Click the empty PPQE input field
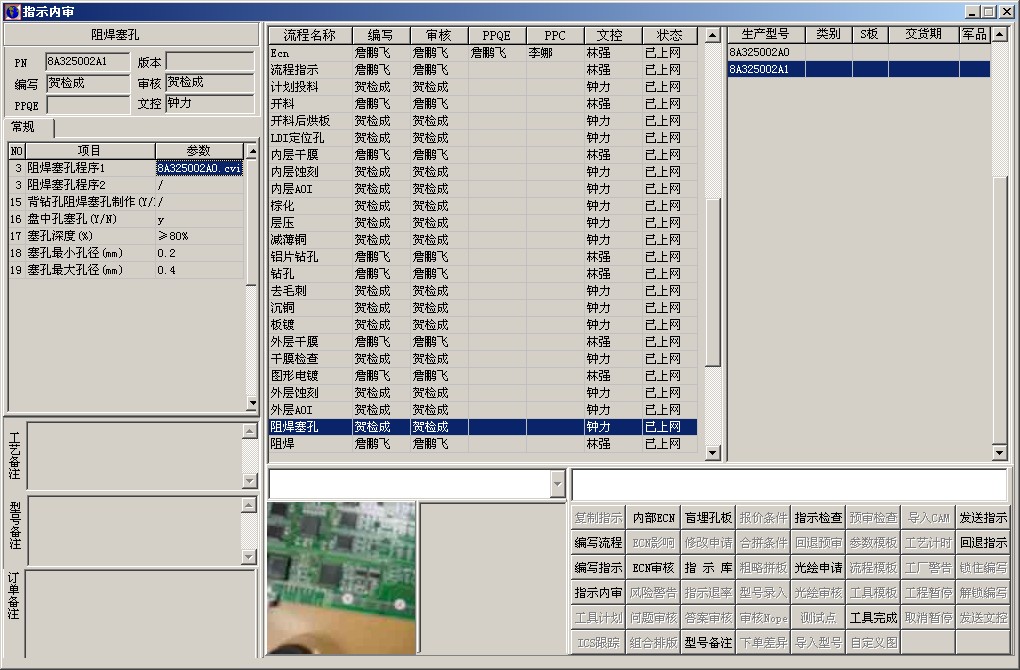Viewport: 1020px width, 670px height. pyautogui.click(x=88, y=105)
